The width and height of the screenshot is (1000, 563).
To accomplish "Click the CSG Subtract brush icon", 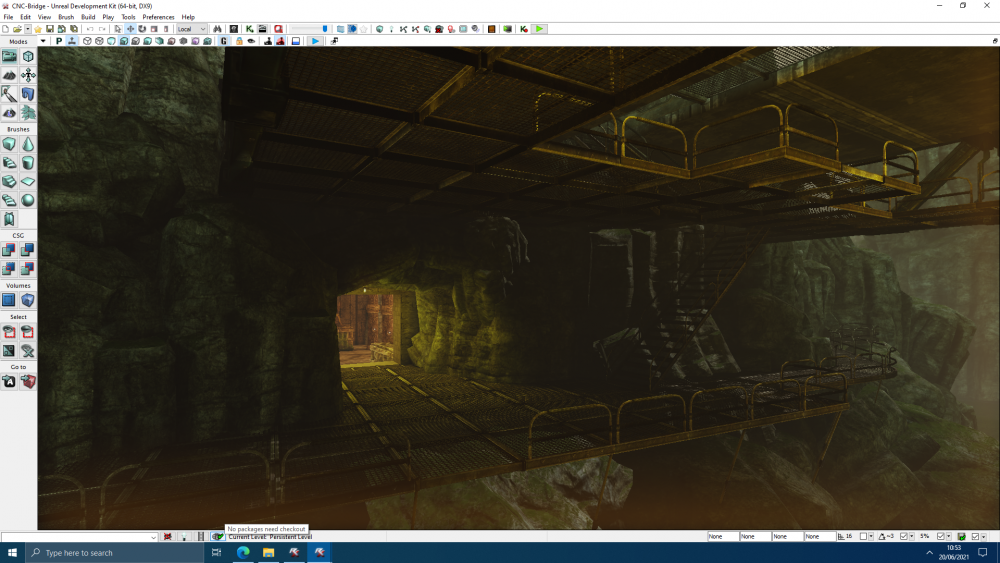I will 27,250.
